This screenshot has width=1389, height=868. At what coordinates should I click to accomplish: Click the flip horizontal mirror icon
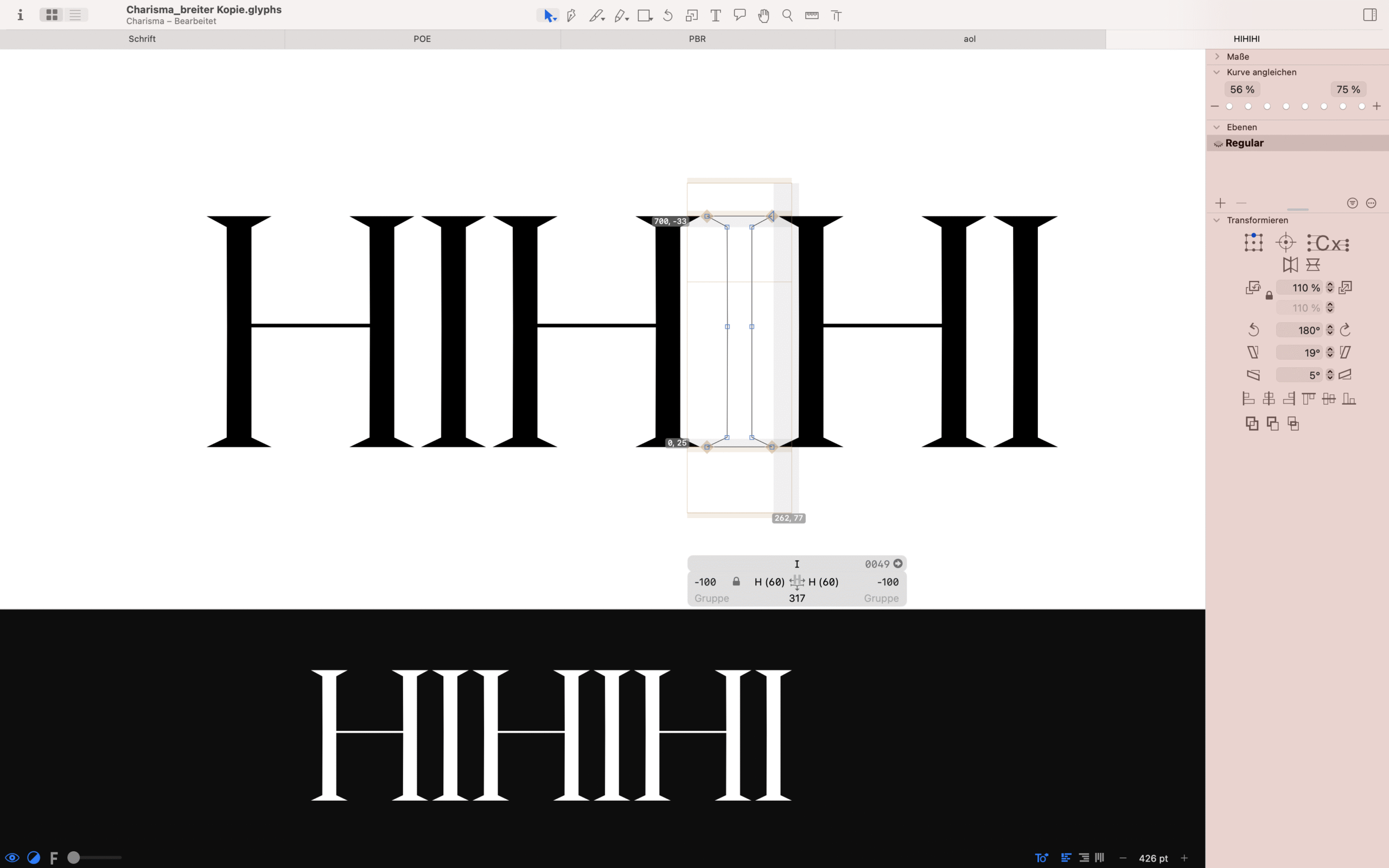pos(1290,265)
